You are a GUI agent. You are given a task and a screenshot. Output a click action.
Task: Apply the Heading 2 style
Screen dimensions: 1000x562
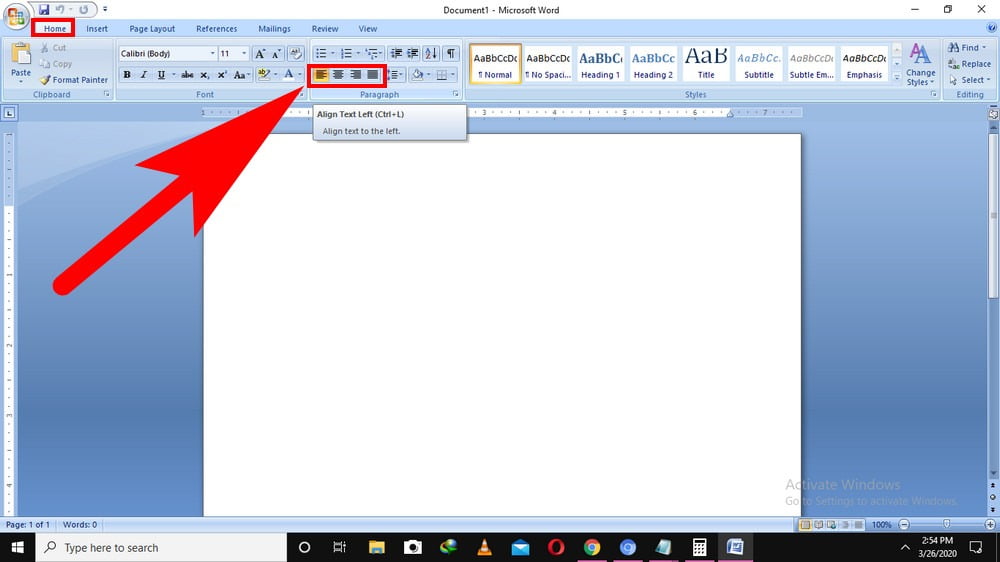coord(653,64)
